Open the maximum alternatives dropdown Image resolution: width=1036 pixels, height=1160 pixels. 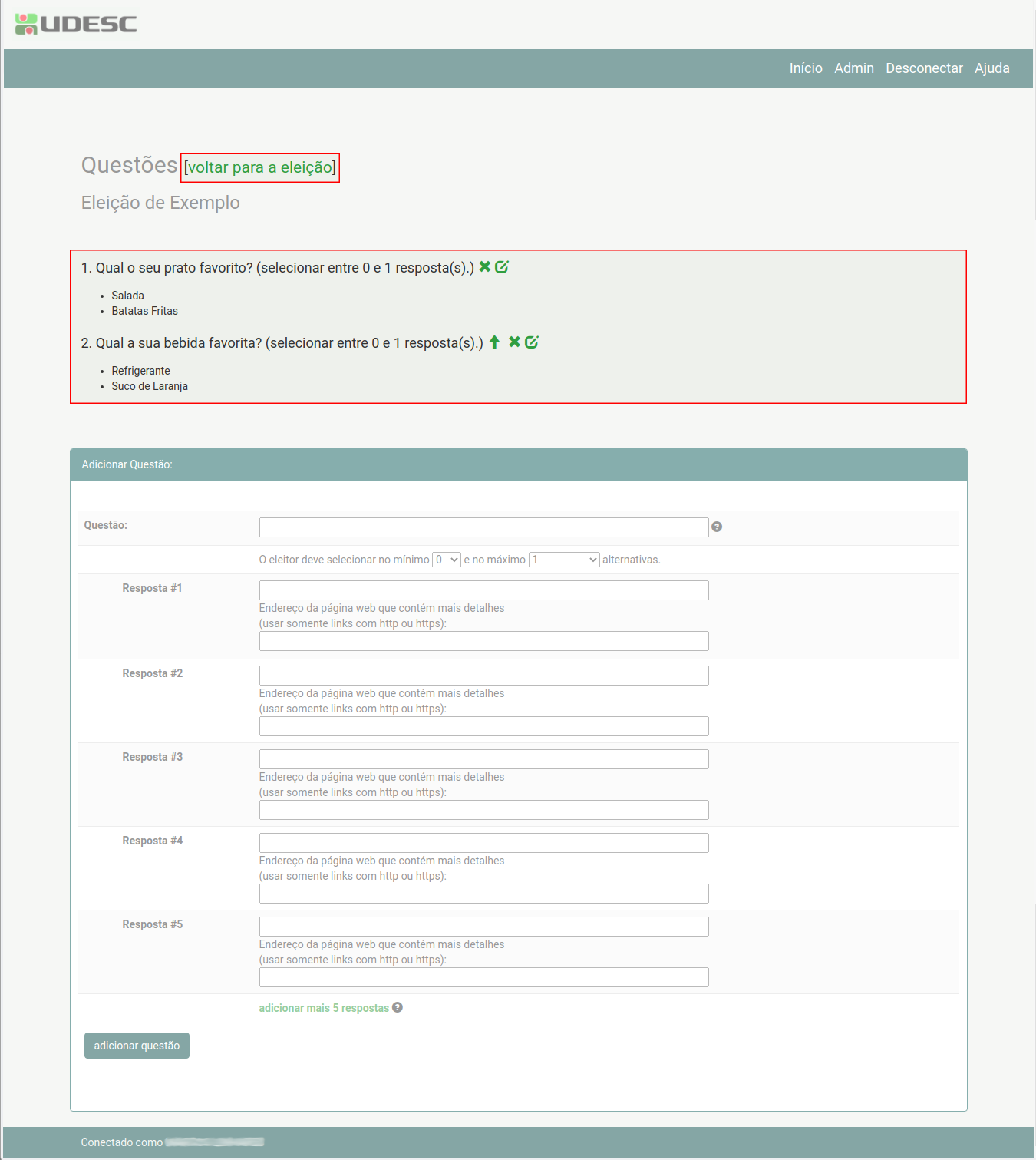pos(564,560)
